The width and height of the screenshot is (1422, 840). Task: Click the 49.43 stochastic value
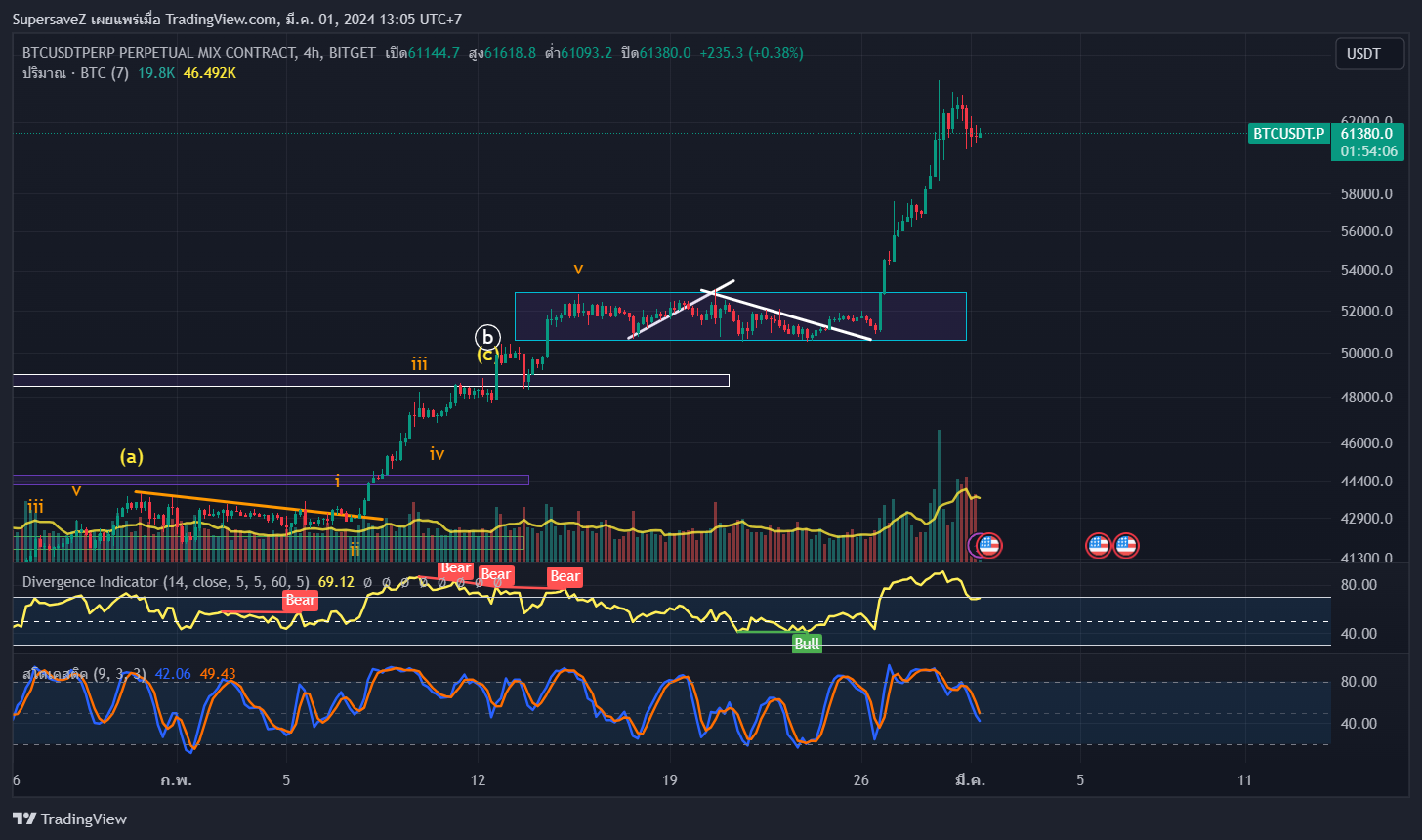coord(218,674)
